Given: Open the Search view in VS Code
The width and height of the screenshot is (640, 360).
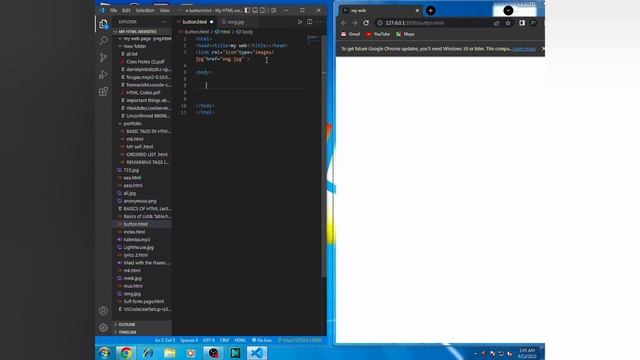Looking at the screenshot, I should pyautogui.click(x=103, y=40).
